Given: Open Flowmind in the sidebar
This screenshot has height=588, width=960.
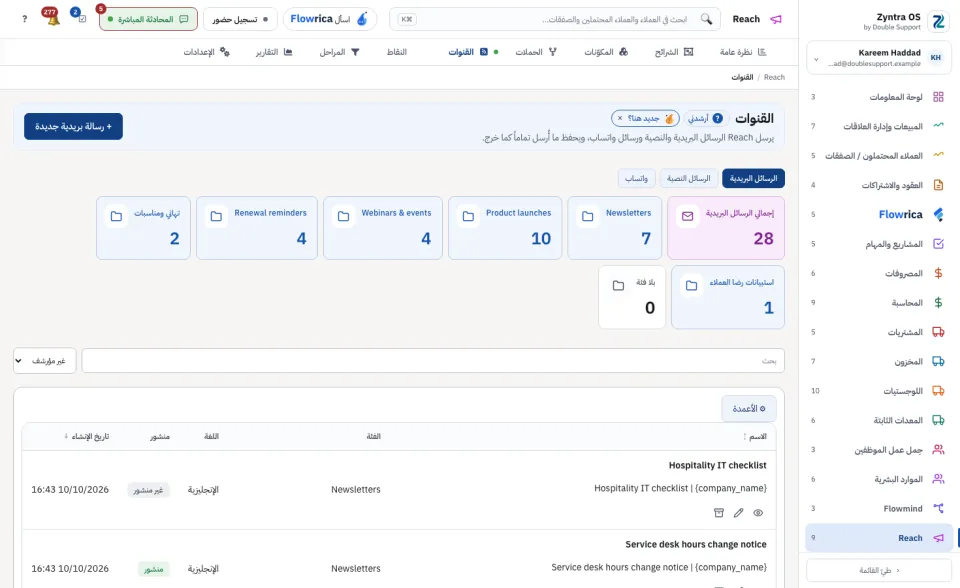Looking at the screenshot, I should click(879, 508).
